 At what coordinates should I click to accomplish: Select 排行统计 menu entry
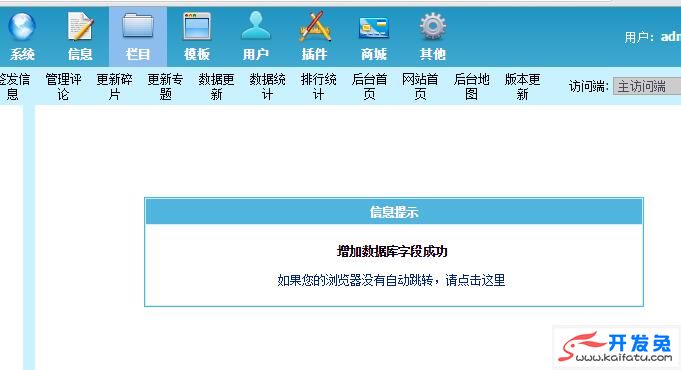click(x=318, y=86)
